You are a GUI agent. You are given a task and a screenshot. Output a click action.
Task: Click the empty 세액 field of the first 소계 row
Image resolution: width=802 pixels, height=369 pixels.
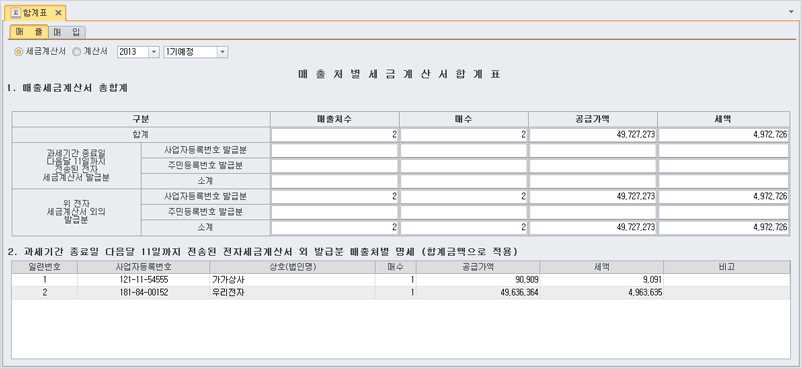(x=723, y=181)
